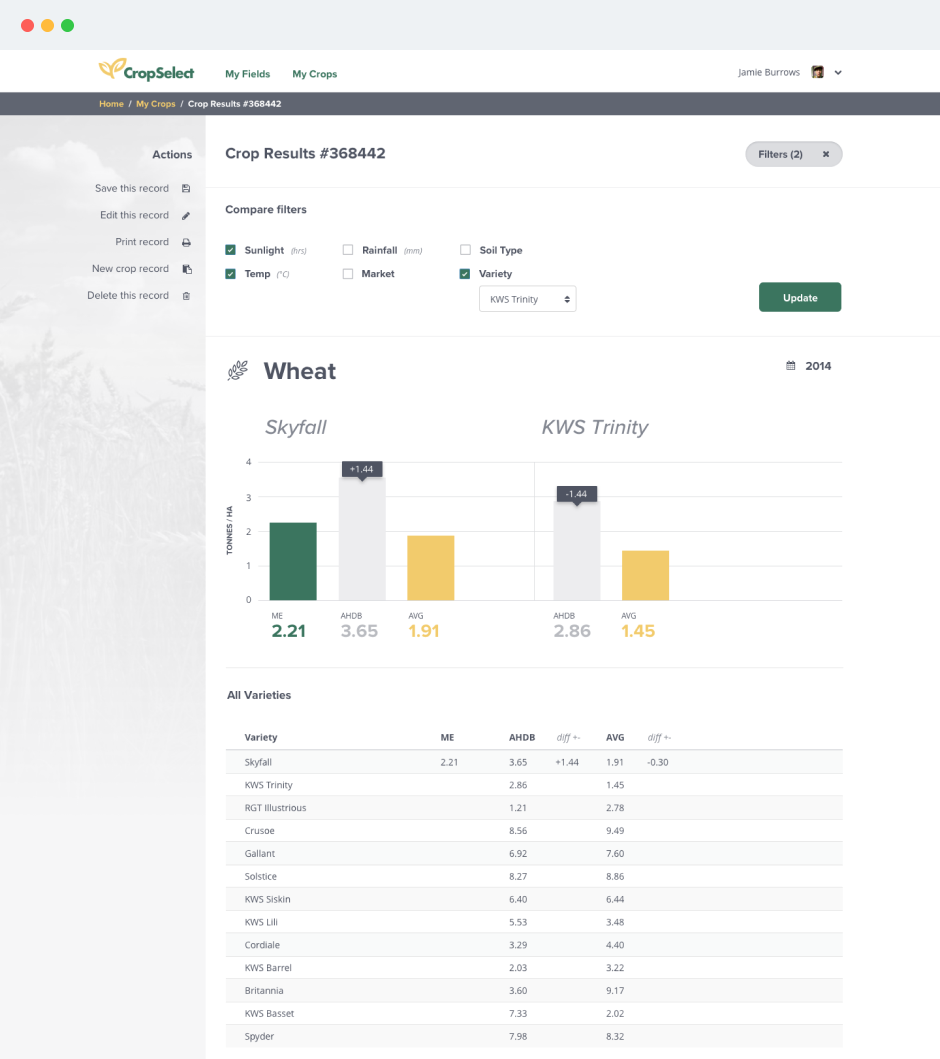Select the Cordiale row
940x1059 pixels.
pos(534,945)
